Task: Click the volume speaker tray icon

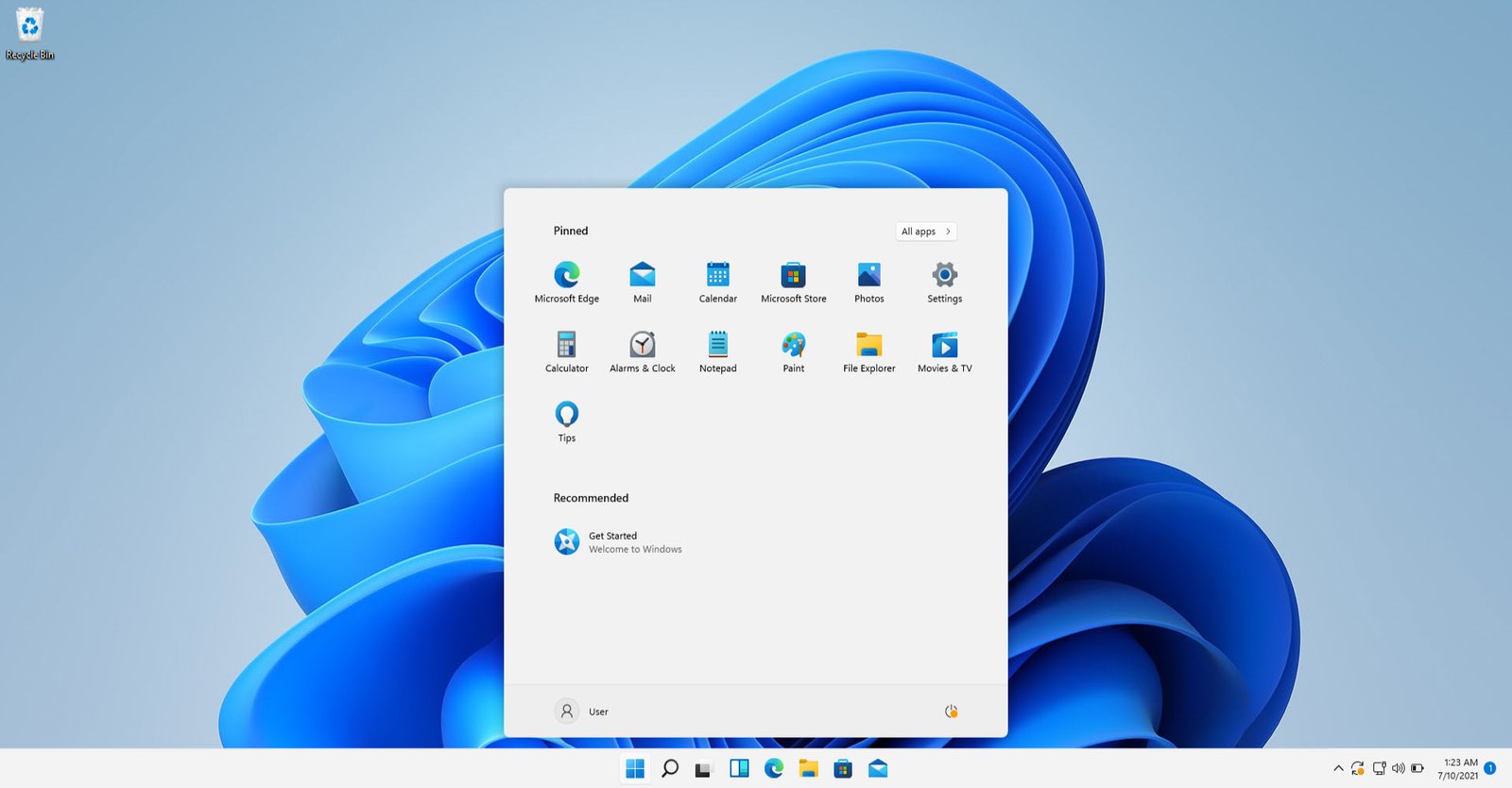Action: click(1398, 768)
